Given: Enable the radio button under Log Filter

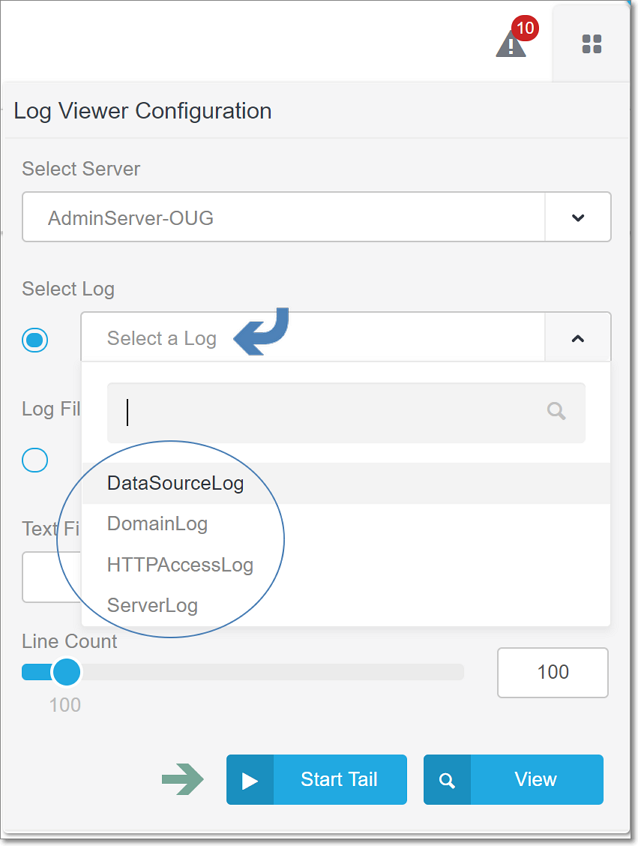Looking at the screenshot, I should pyautogui.click(x=35, y=460).
